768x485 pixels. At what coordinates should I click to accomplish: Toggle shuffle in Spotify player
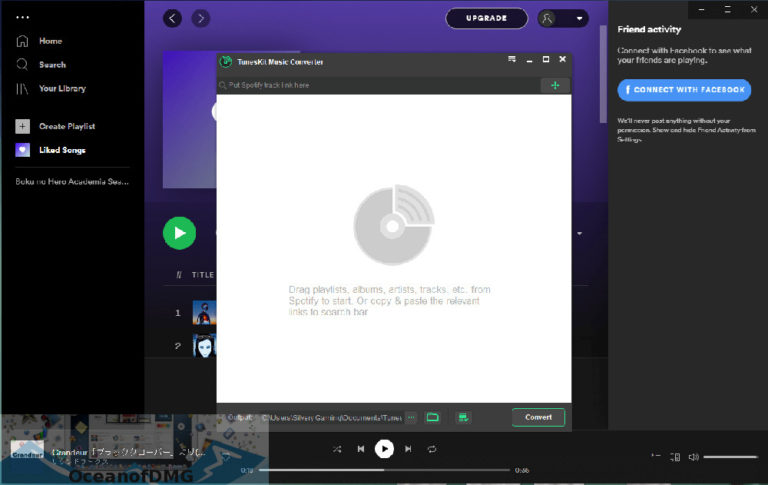(337, 449)
